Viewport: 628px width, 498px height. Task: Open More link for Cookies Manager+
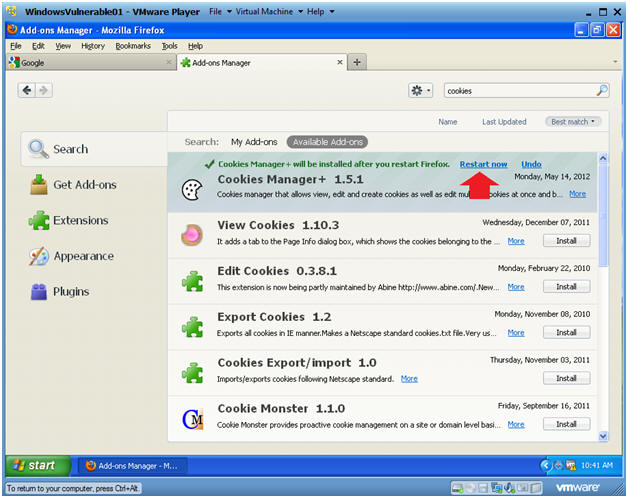coord(578,194)
